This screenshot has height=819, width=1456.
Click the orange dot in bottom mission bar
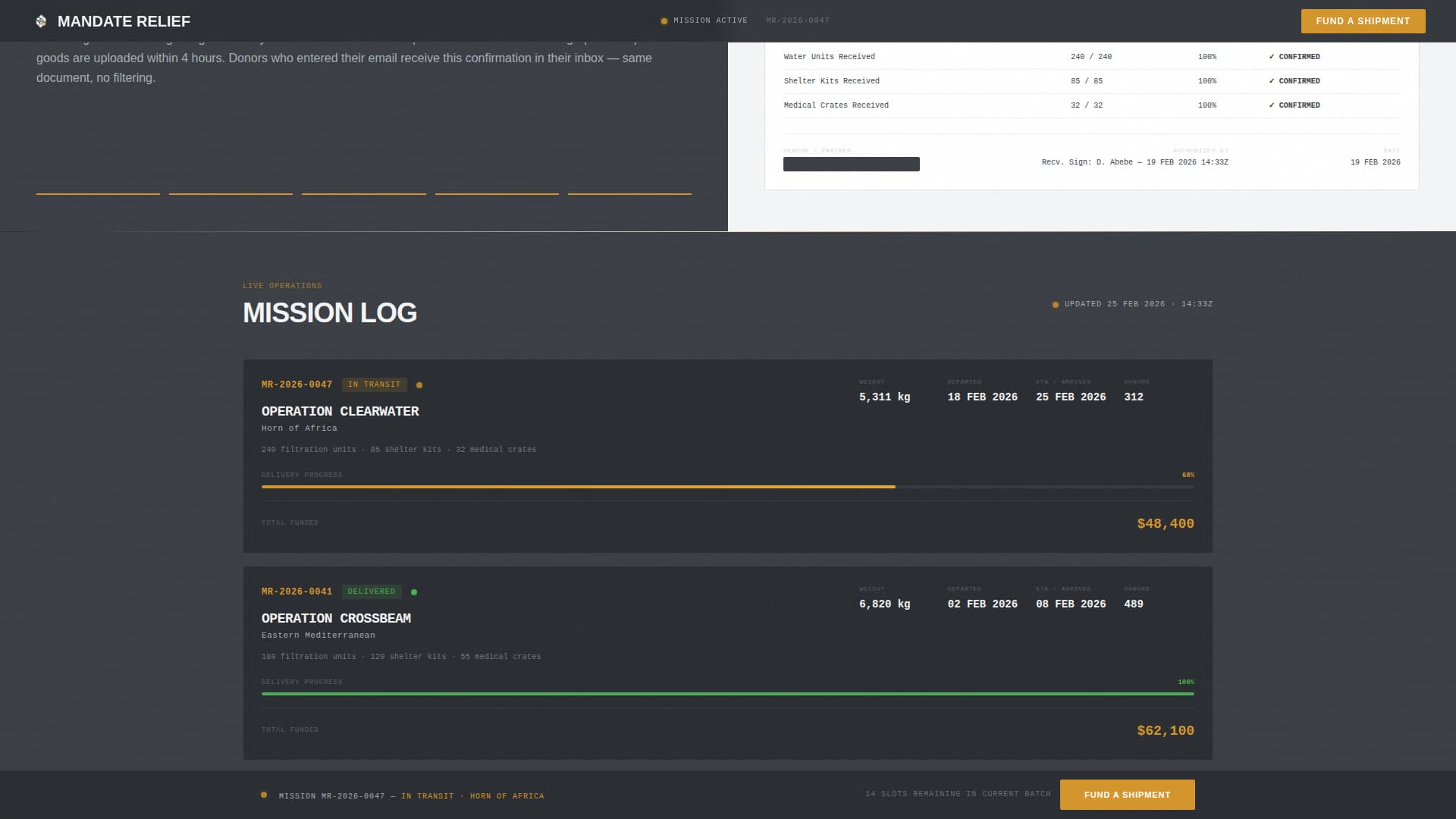click(264, 795)
